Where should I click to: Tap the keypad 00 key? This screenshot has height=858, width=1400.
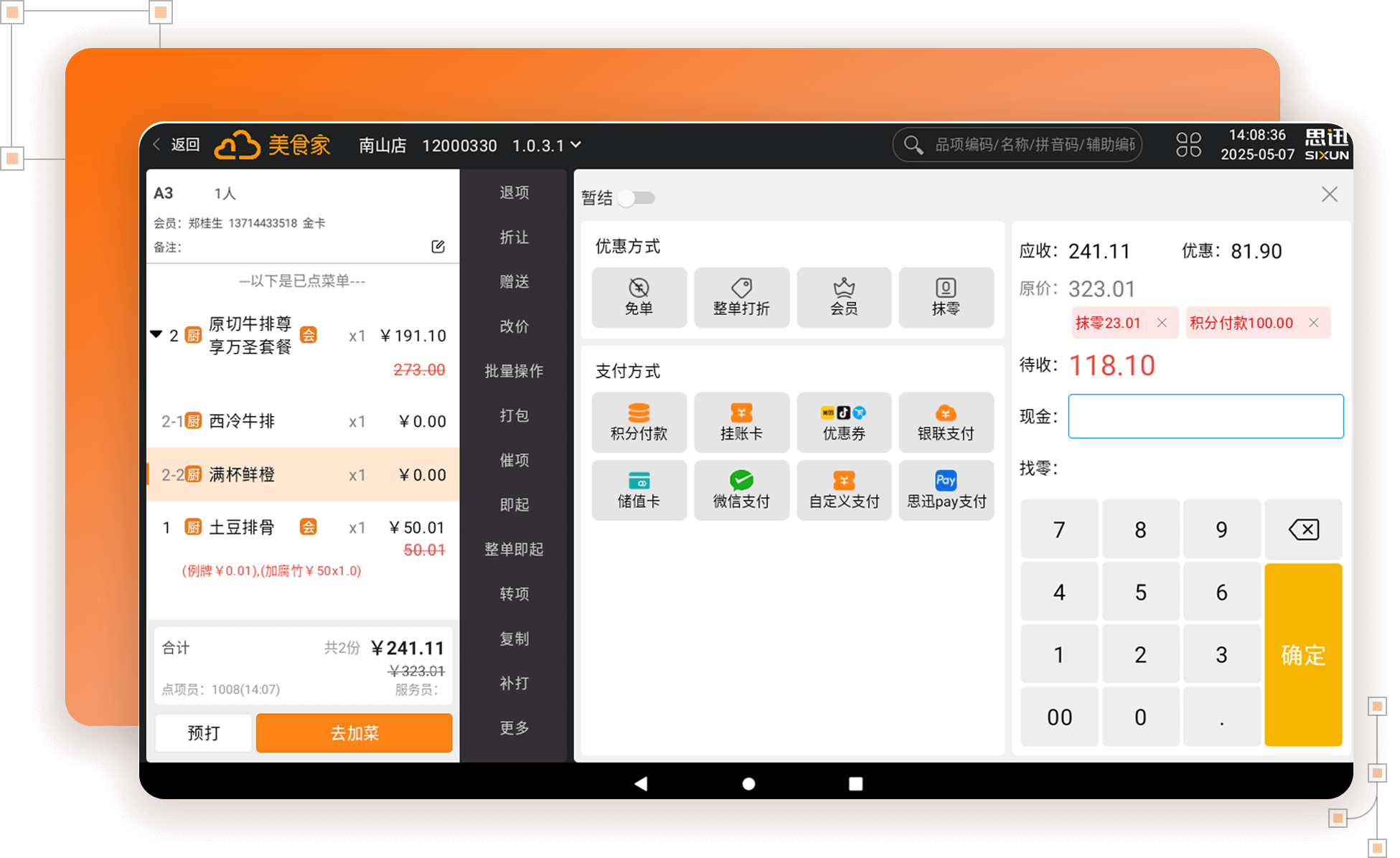point(1059,717)
